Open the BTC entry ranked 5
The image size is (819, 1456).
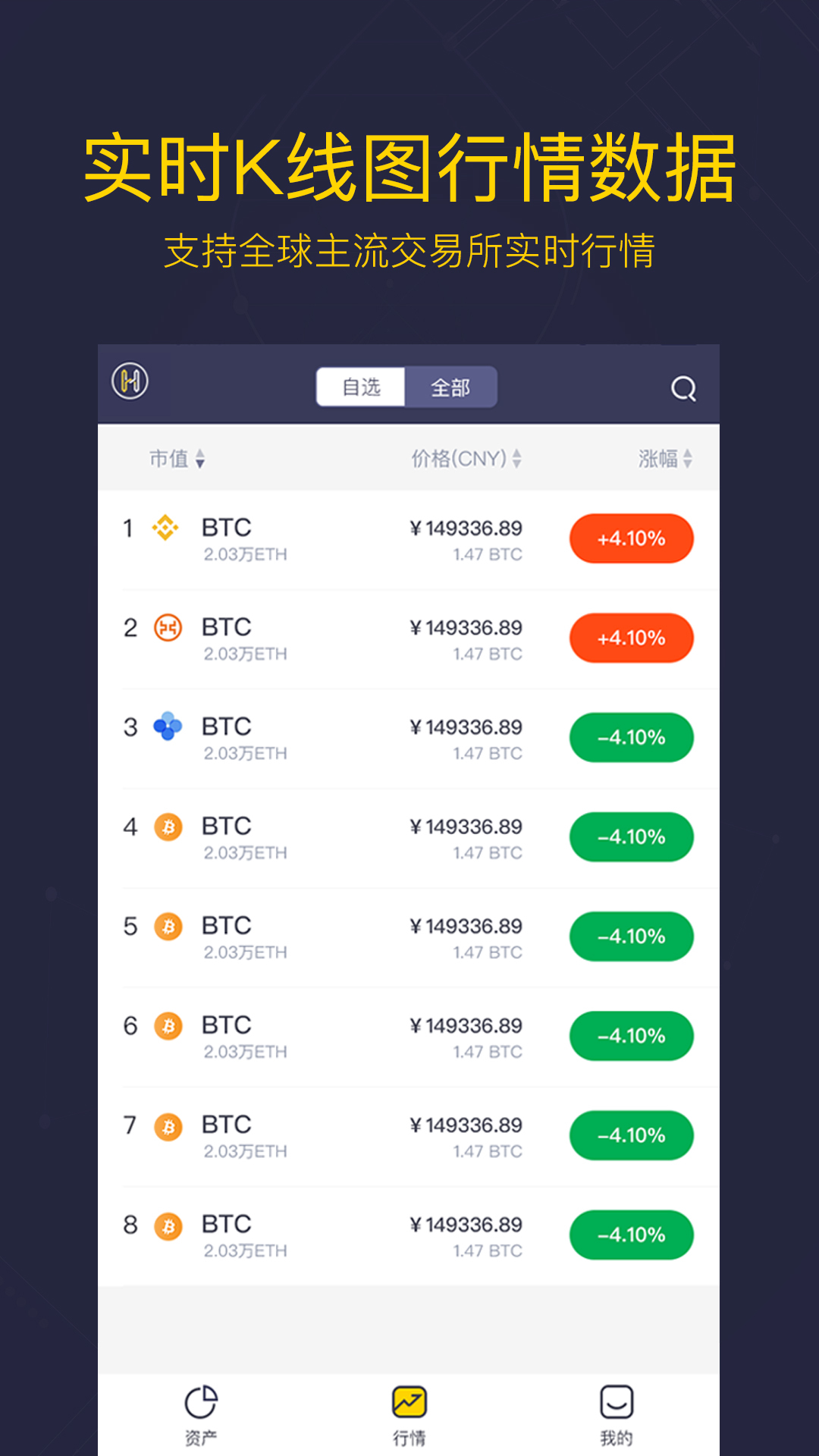pos(227,926)
